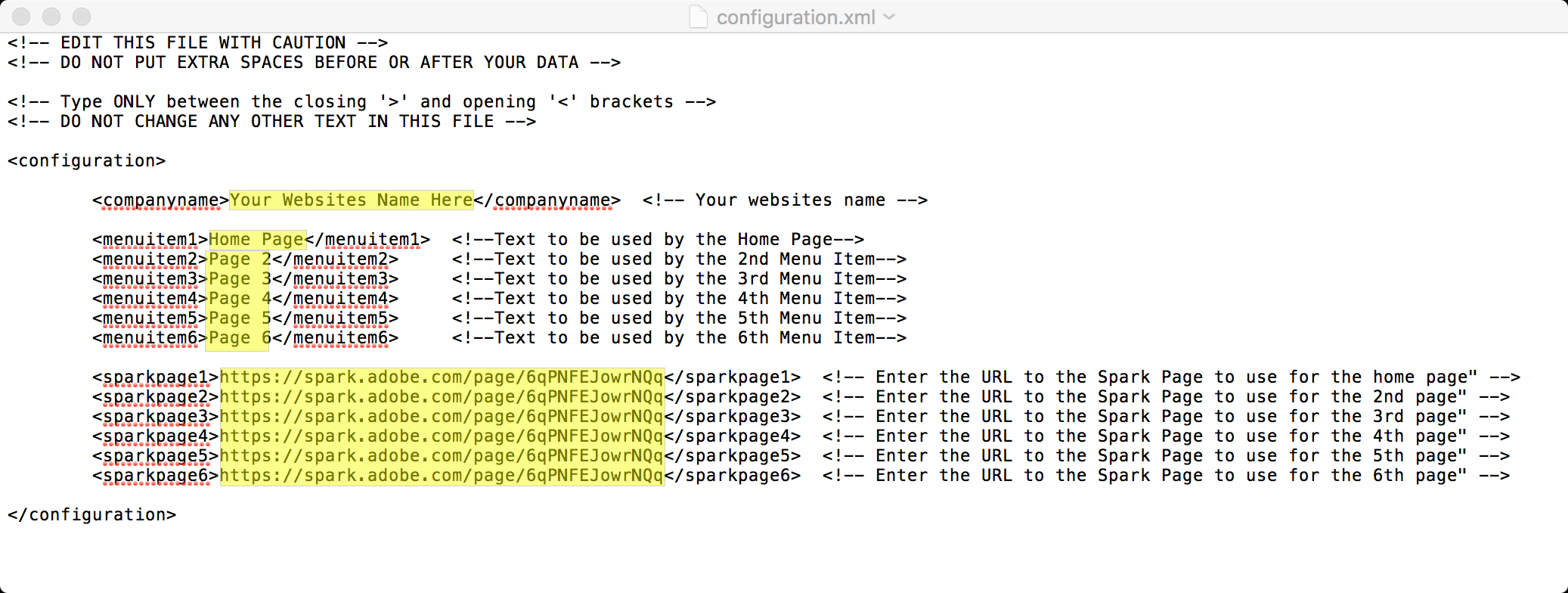Click the sparkpage6 Adobe Spark URL

point(442,476)
